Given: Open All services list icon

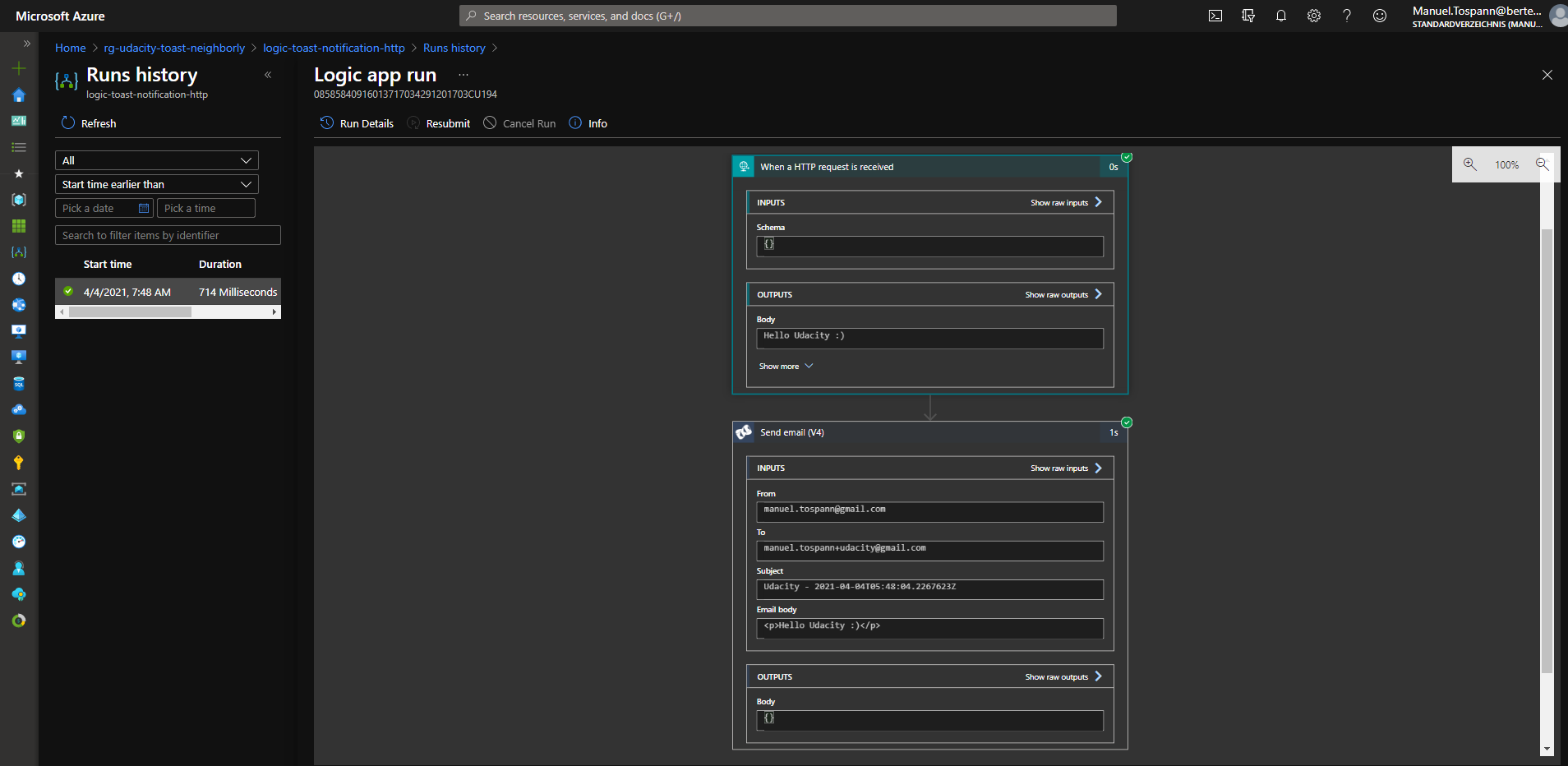Looking at the screenshot, I should click(x=19, y=147).
